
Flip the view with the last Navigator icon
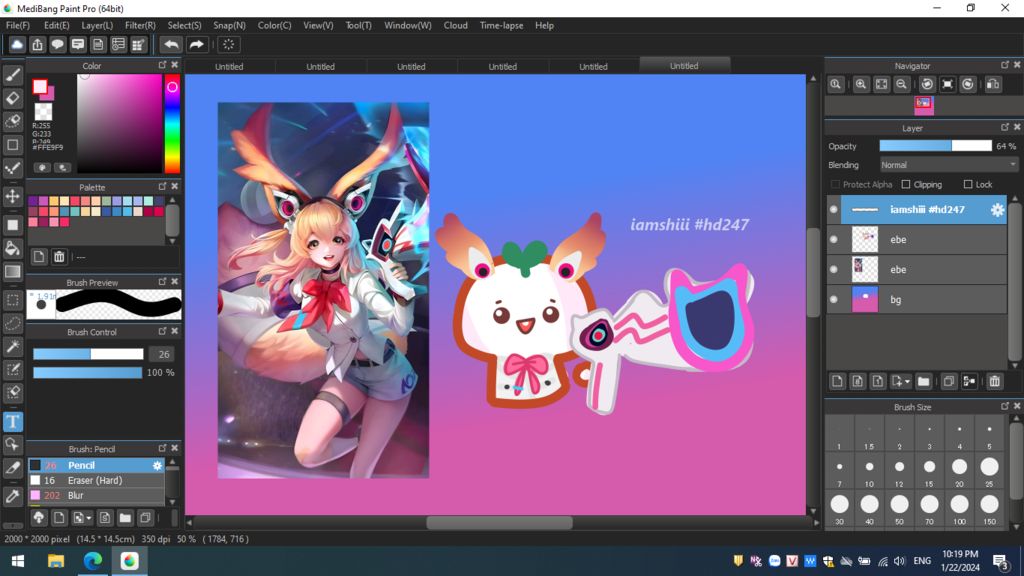tap(993, 84)
